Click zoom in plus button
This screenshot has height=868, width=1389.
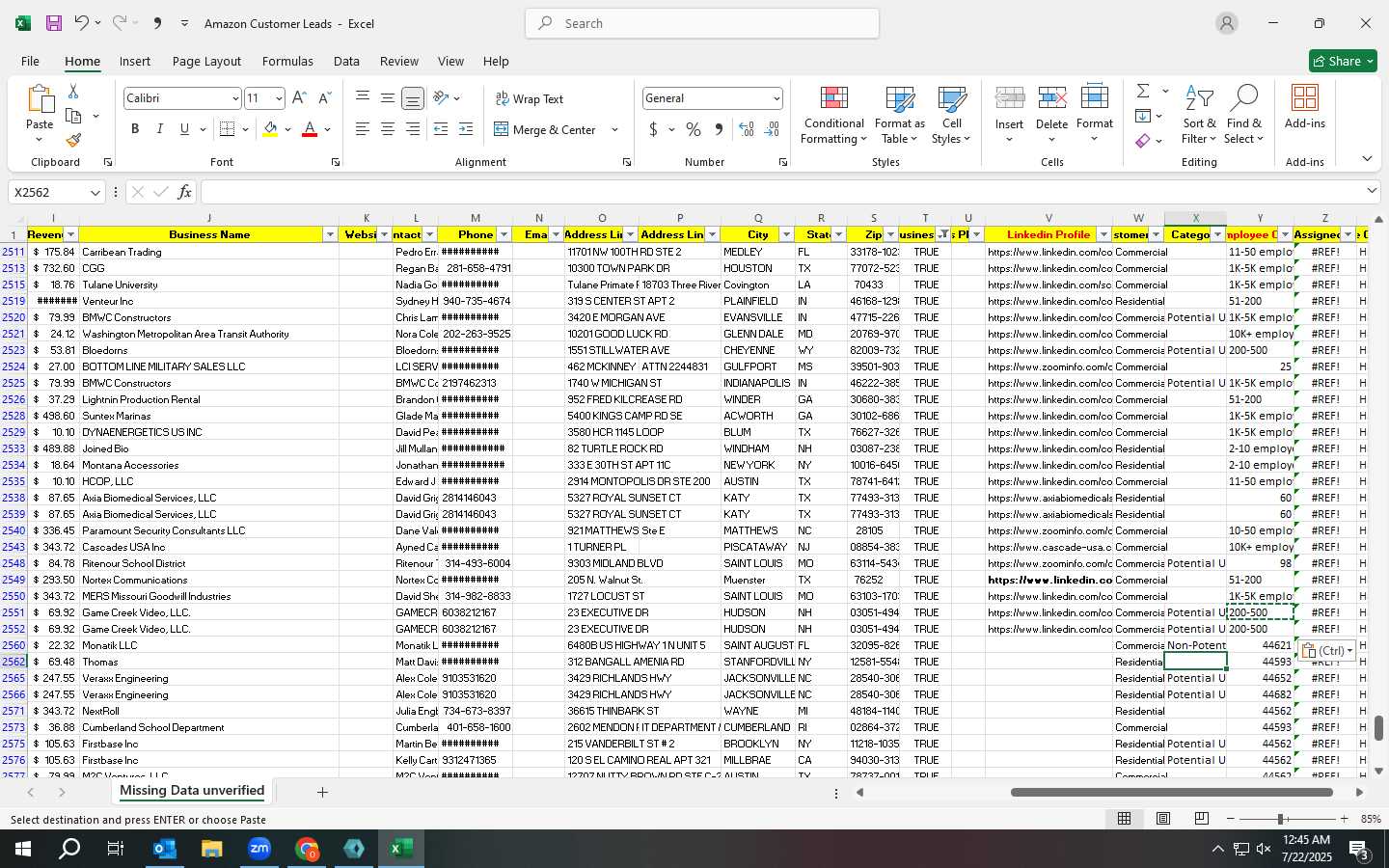(x=1344, y=819)
